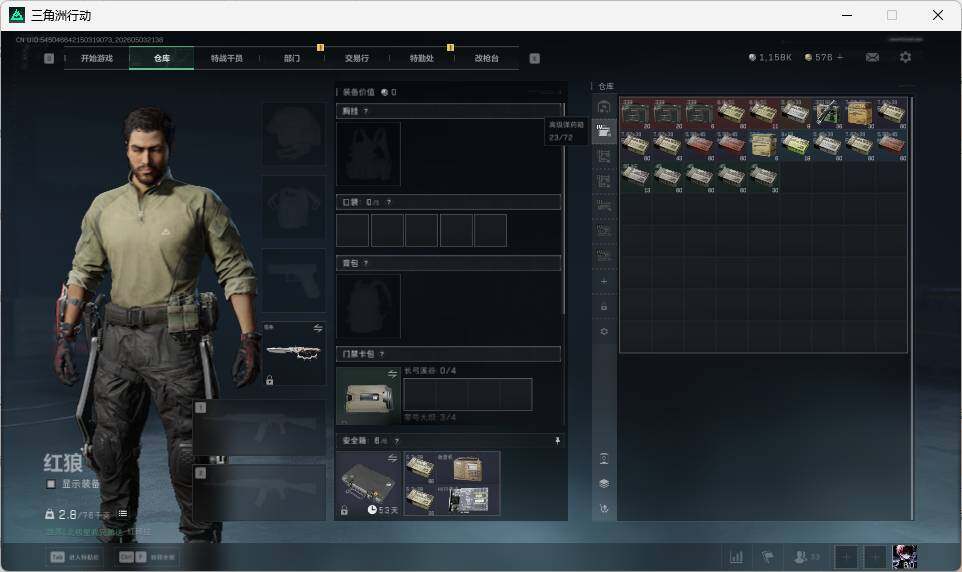Switch to the 改枪台 tab

[x=487, y=58]
